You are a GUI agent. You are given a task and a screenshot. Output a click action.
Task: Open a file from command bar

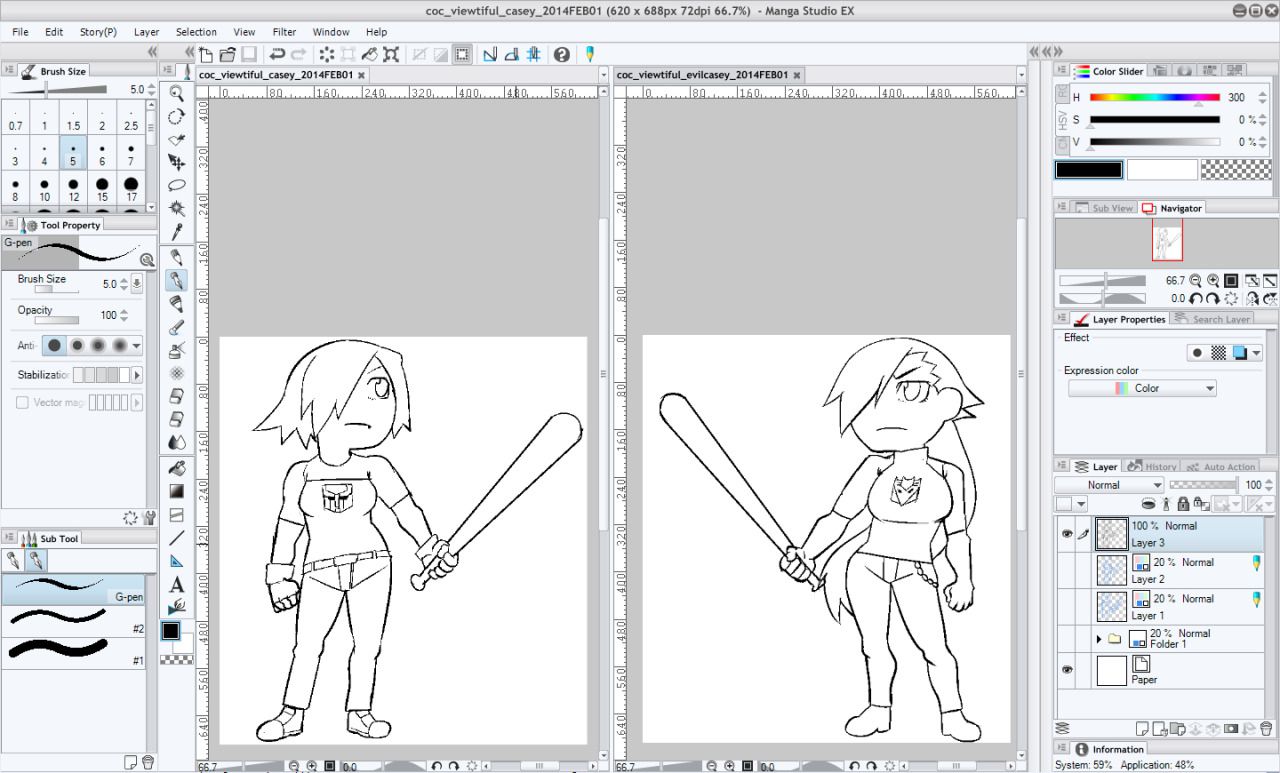[x=227, y=54]
